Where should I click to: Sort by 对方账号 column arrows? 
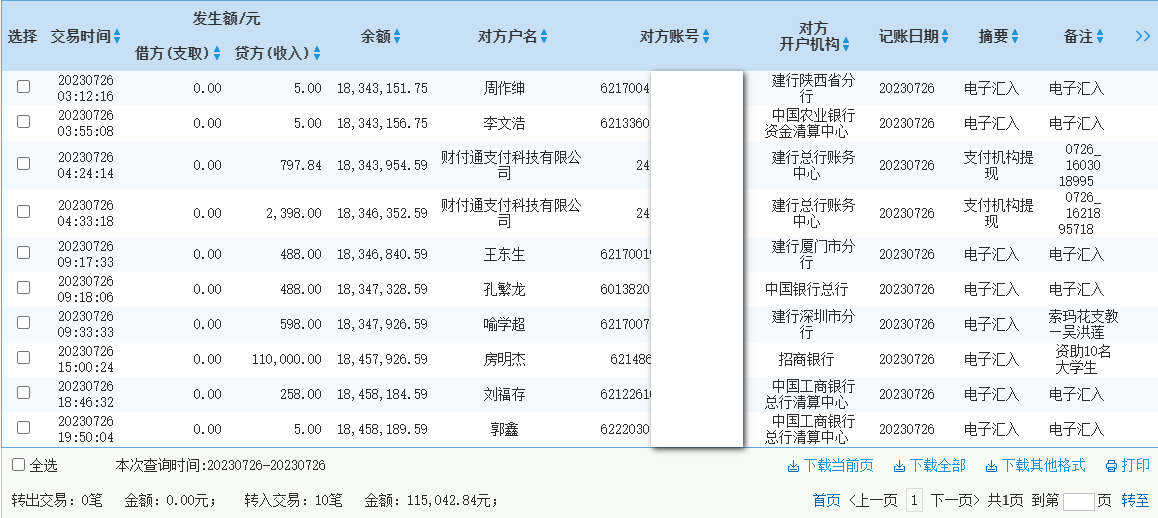click(x=706, y=36)
